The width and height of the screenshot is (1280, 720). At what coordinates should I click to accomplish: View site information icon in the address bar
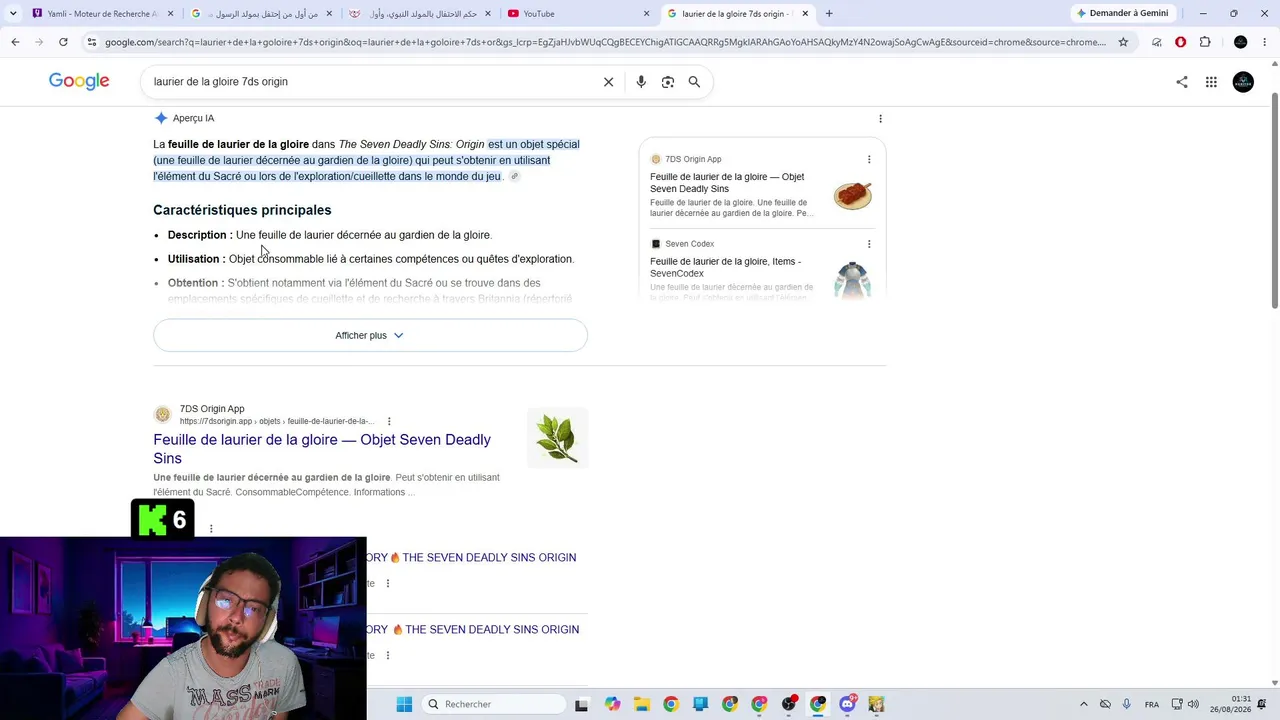[92, 42]
